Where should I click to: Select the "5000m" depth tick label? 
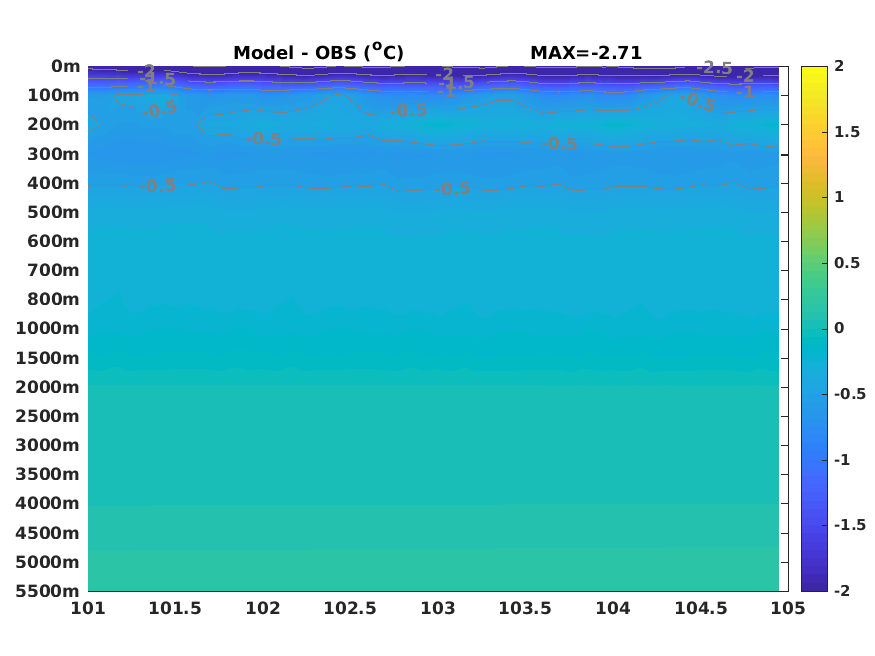[47, 562]
